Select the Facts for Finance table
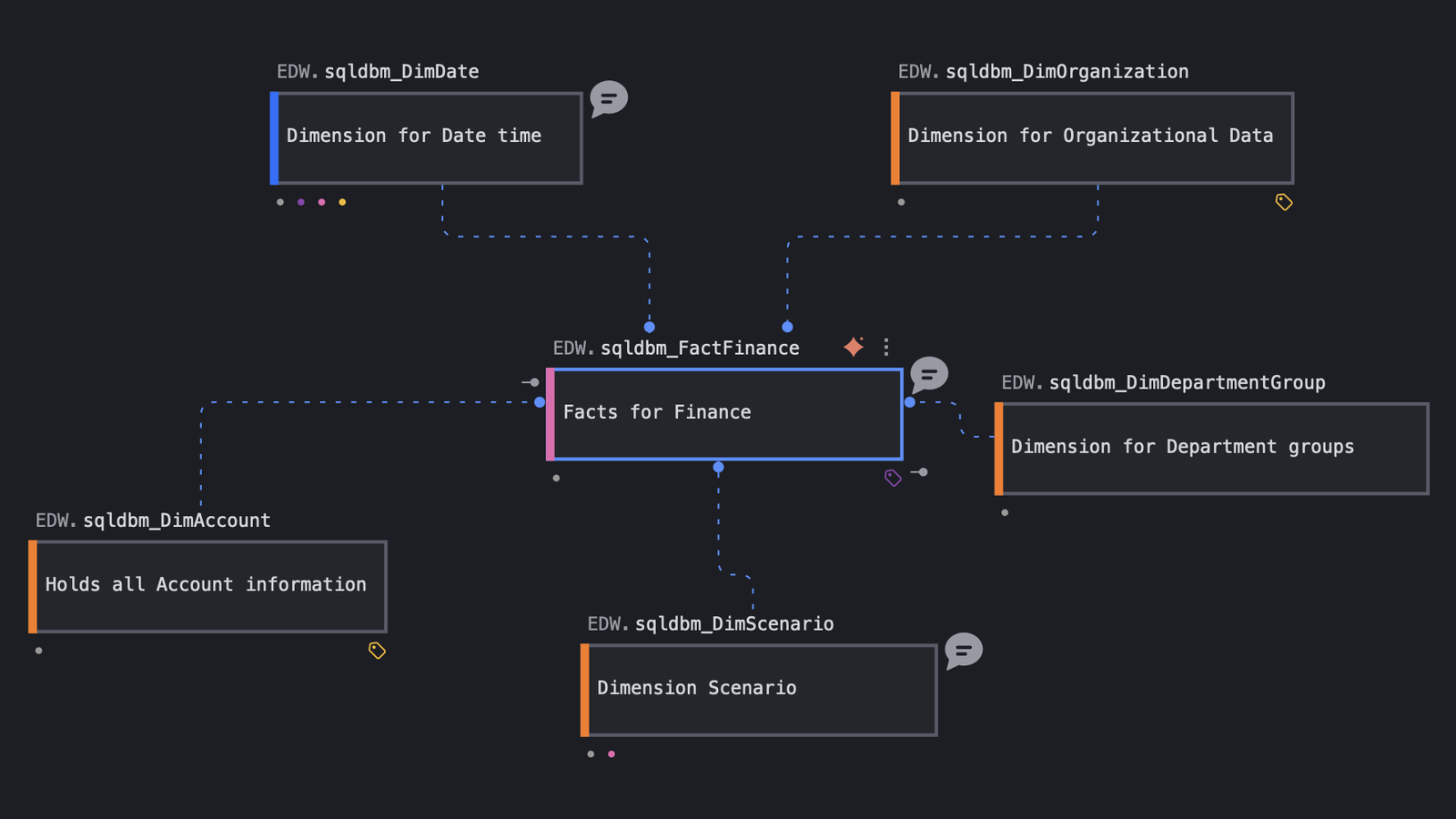The width and height of the screenshot is (1456, 819). pos(724,414)
